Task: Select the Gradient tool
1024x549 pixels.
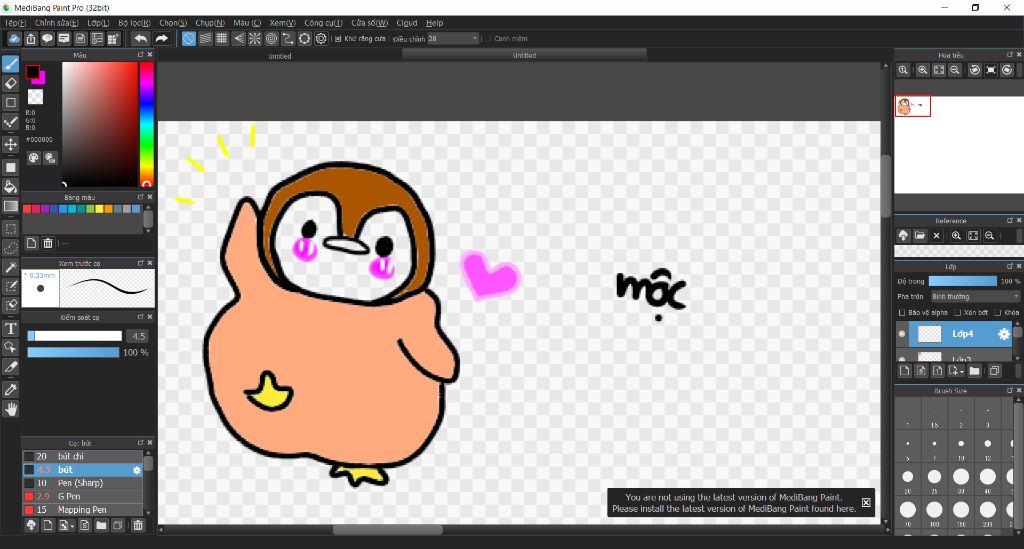Action: coord(10,206)
